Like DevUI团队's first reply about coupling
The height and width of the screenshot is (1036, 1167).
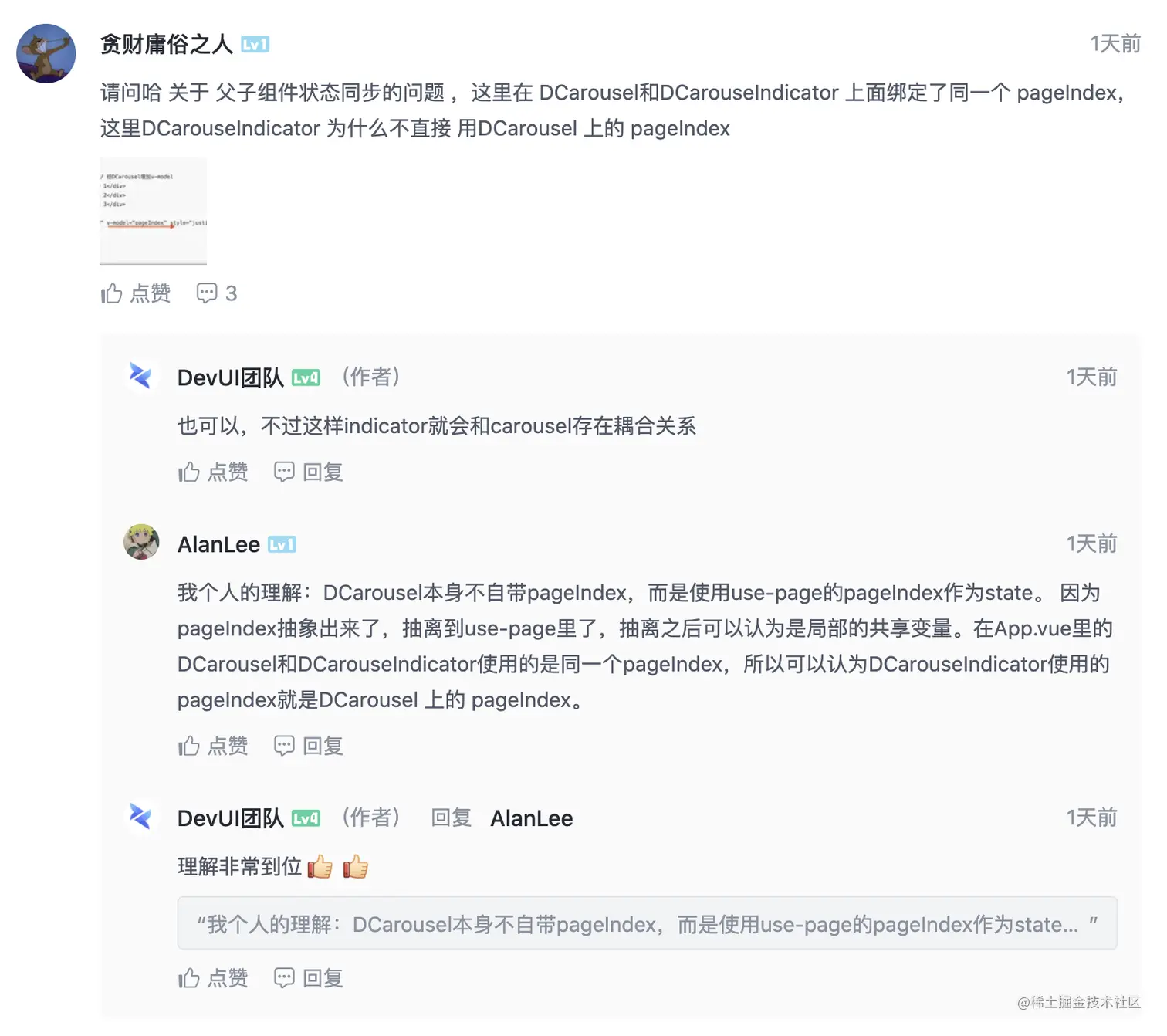[x=213, y=472]
